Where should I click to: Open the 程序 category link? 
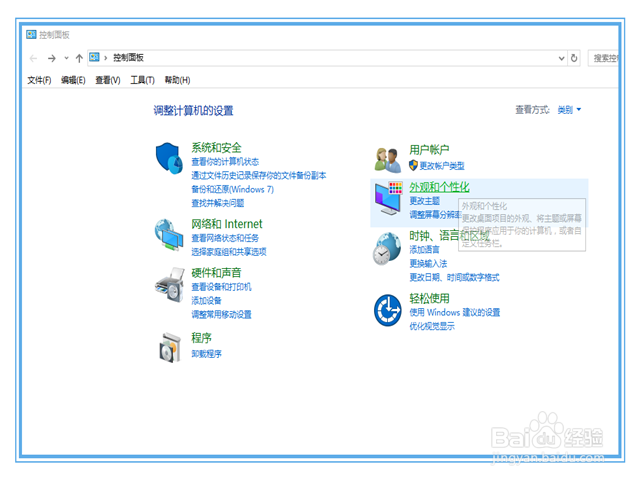point(201,338)
